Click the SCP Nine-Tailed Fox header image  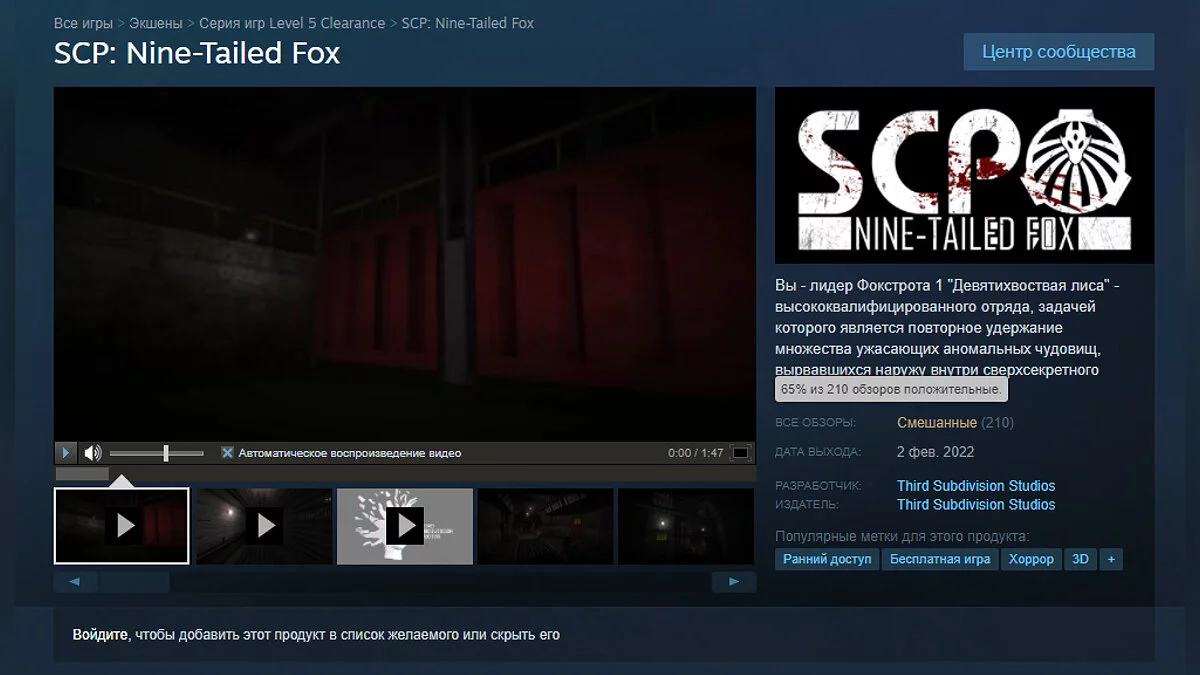pyautogui.click(x=964, y=175)
